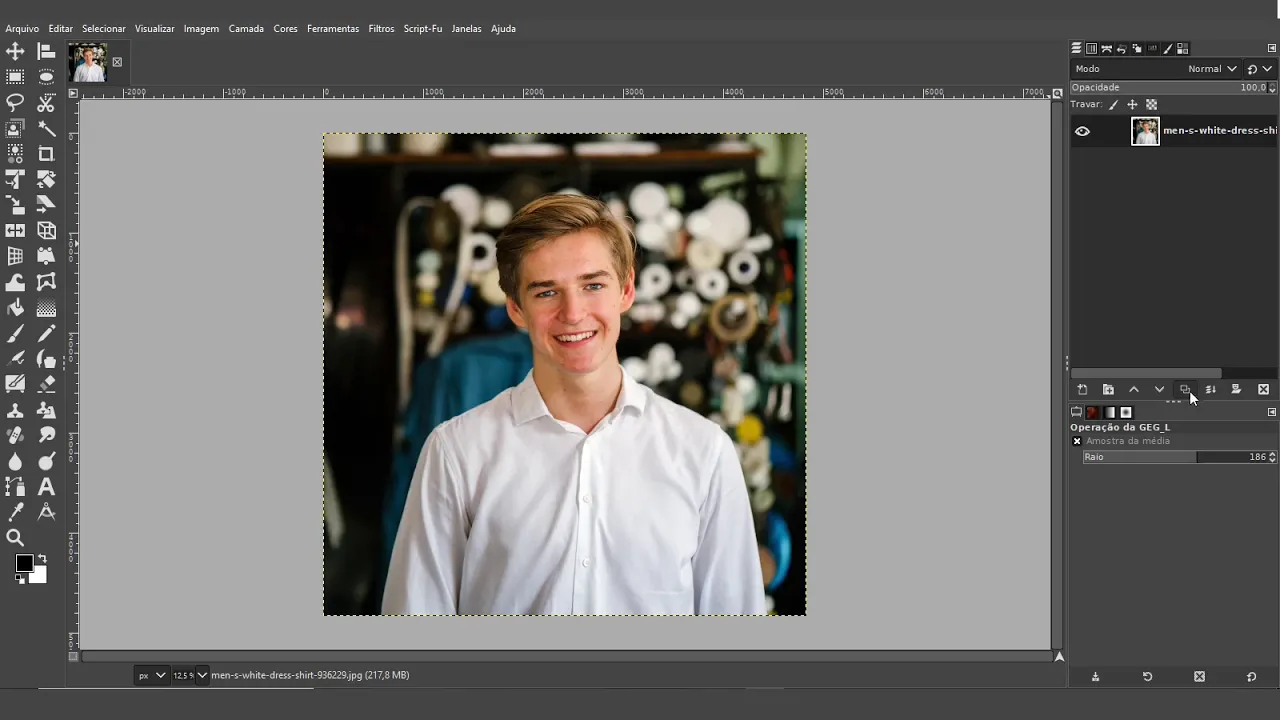
Task: Open the Layers dock tab configuration menu
Action: point(1272,48)
